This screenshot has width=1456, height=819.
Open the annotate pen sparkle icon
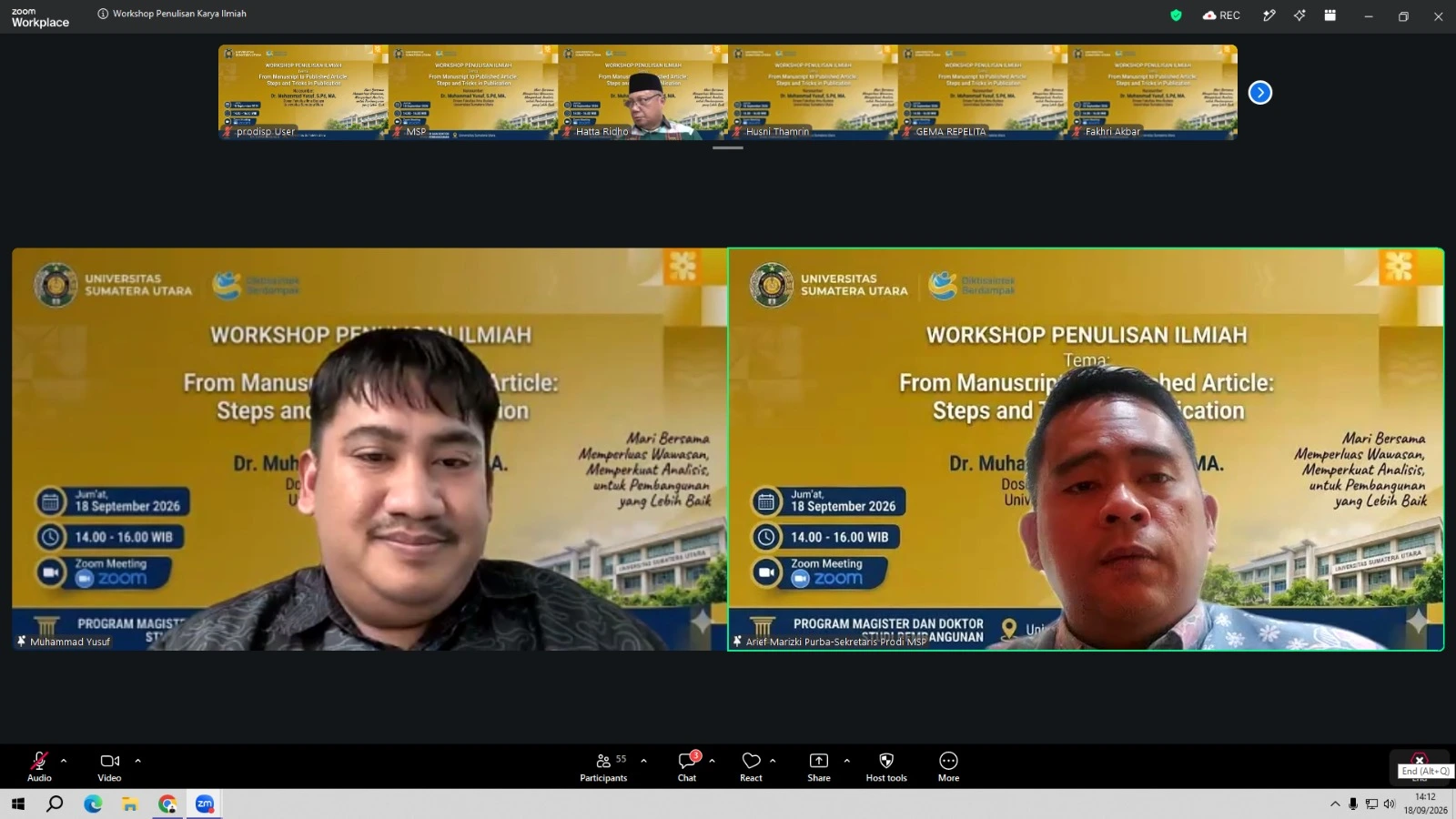(1269, 15)
